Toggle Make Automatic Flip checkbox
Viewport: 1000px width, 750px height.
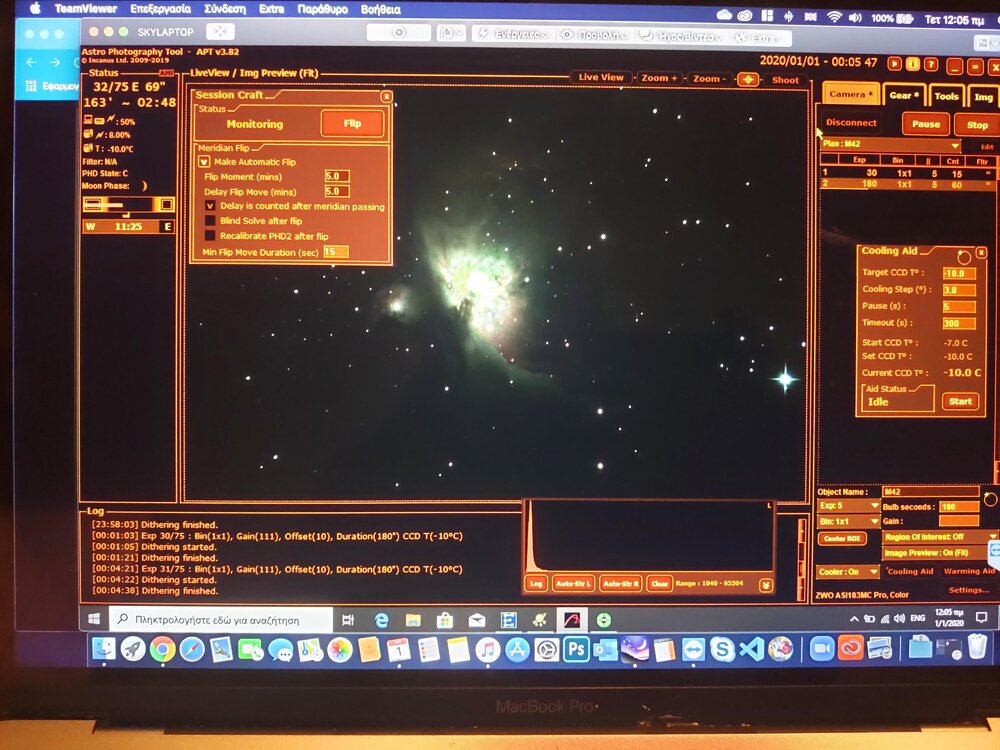coord(204,162)
